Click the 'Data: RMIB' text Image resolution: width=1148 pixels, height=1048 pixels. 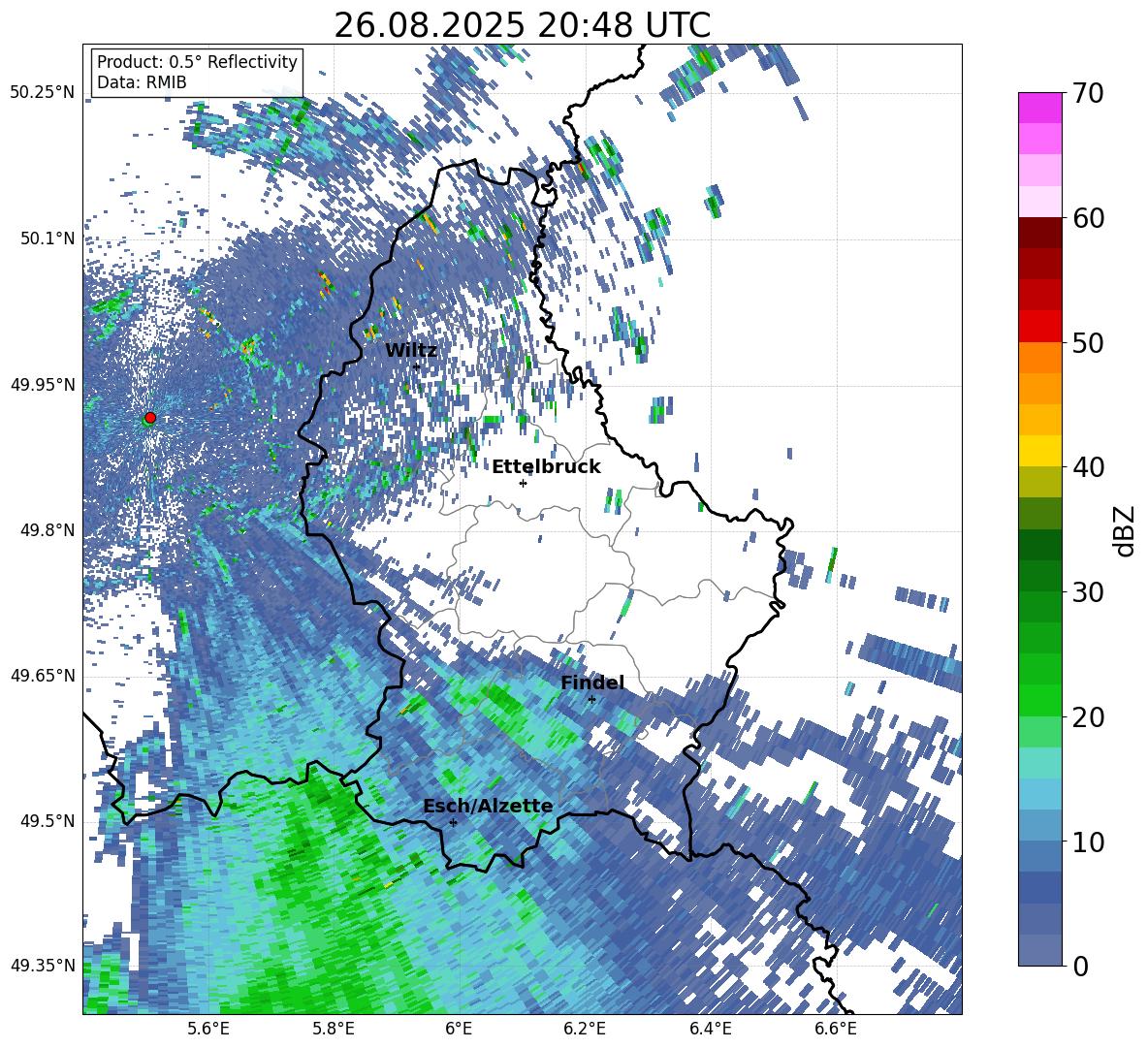[142, 82]
